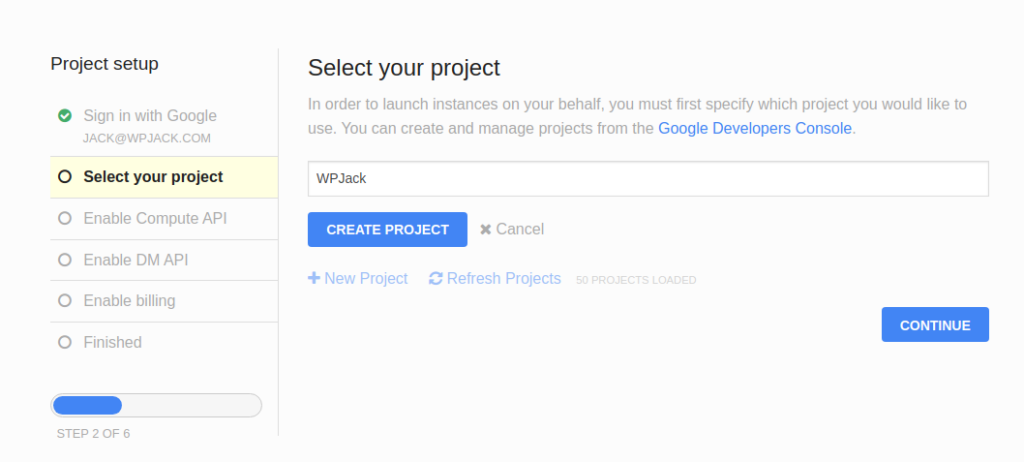The height and width of the screenshot is (462, 1024).
Task: Click the step progress bar
Action: (156, 405)
